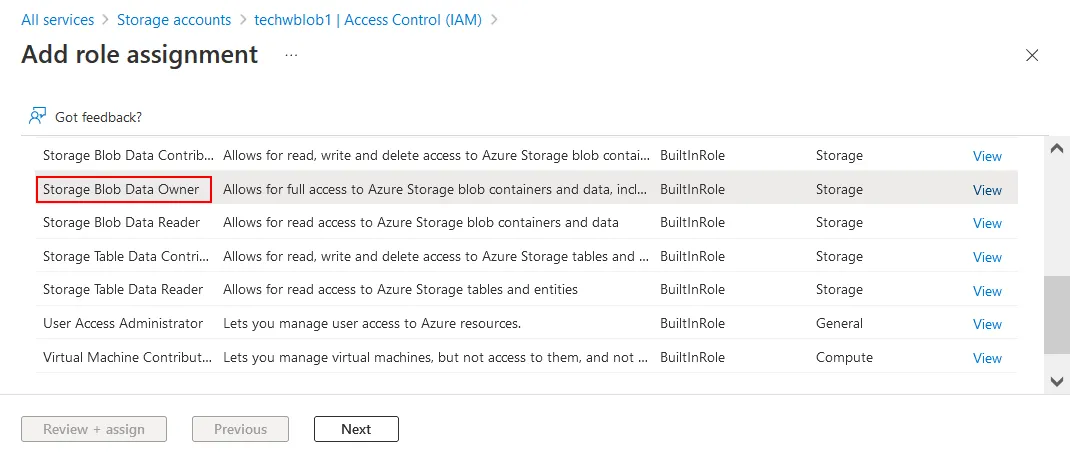Go to All services breadcrumb
Viewport: 1070px width, 468px height.
57,20
